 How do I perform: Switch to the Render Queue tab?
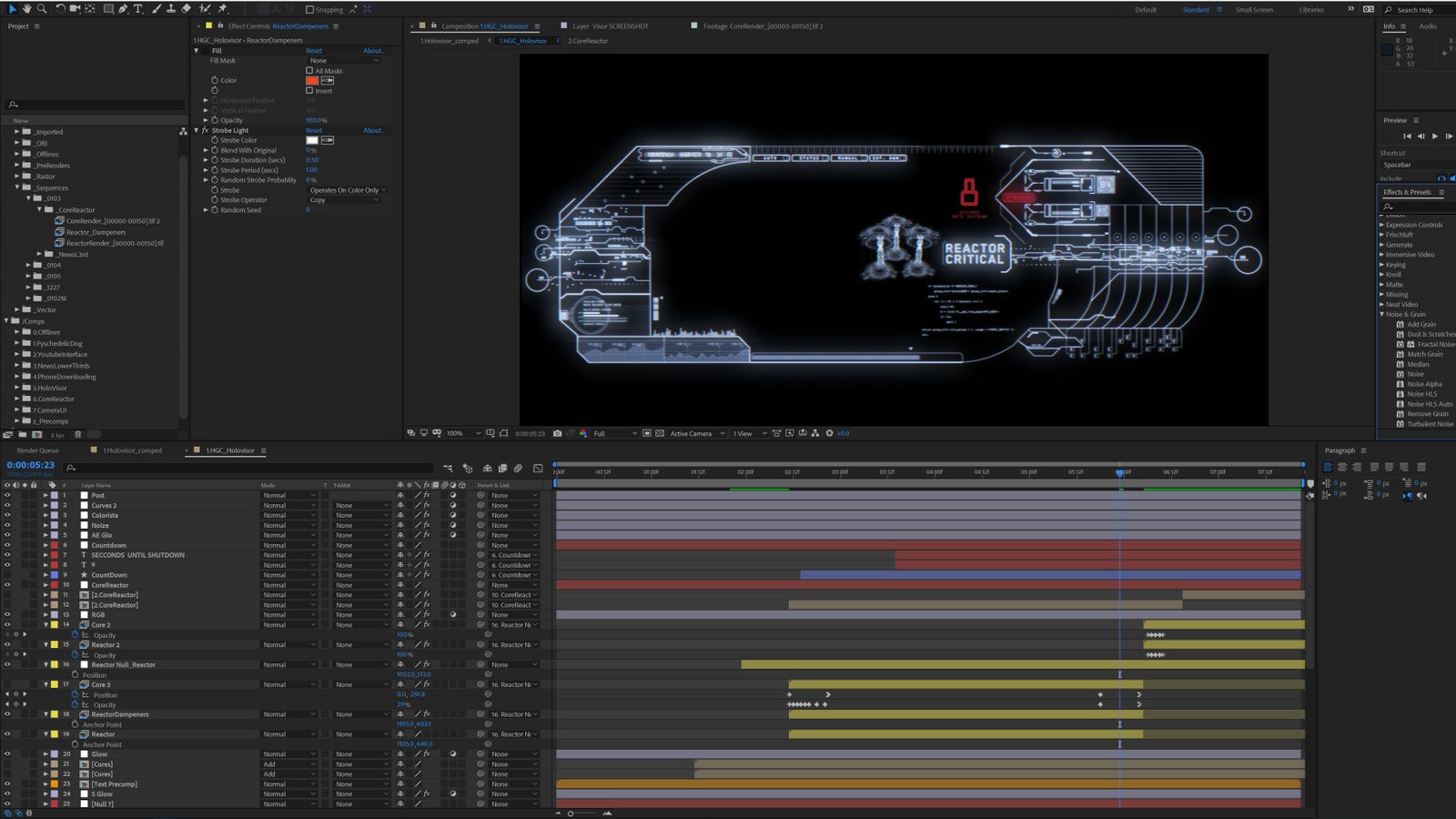[37, 450]
